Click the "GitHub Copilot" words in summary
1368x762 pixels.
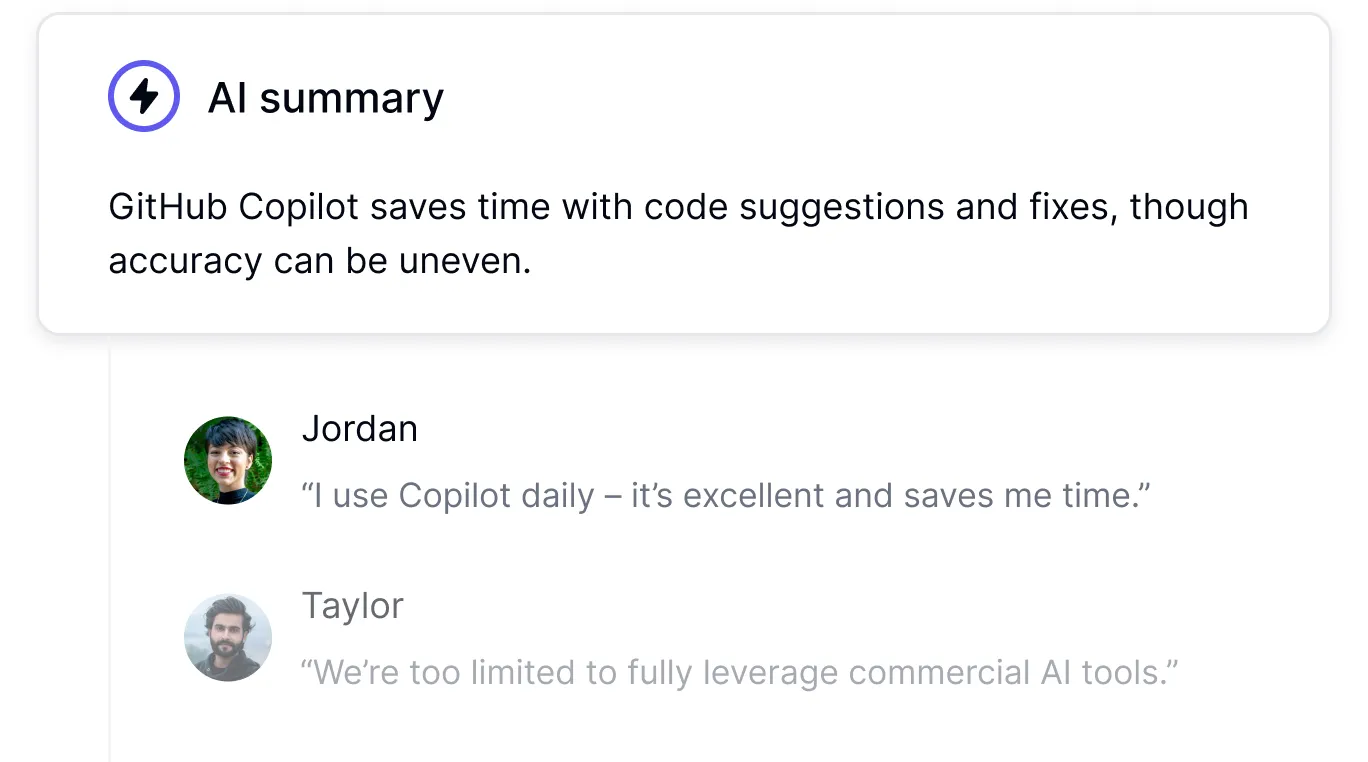click(233, 207)
